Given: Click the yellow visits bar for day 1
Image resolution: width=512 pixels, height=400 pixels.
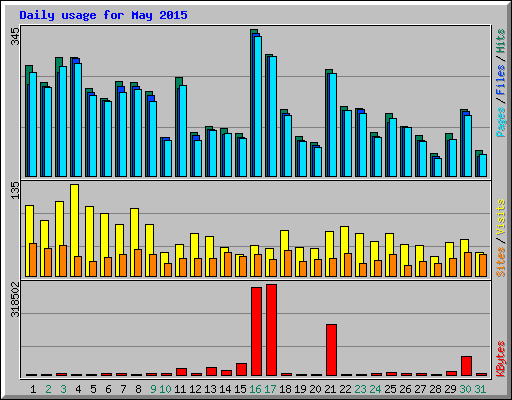Looking at the screenshot, I should pyautogui.click(x=29, y=241).
